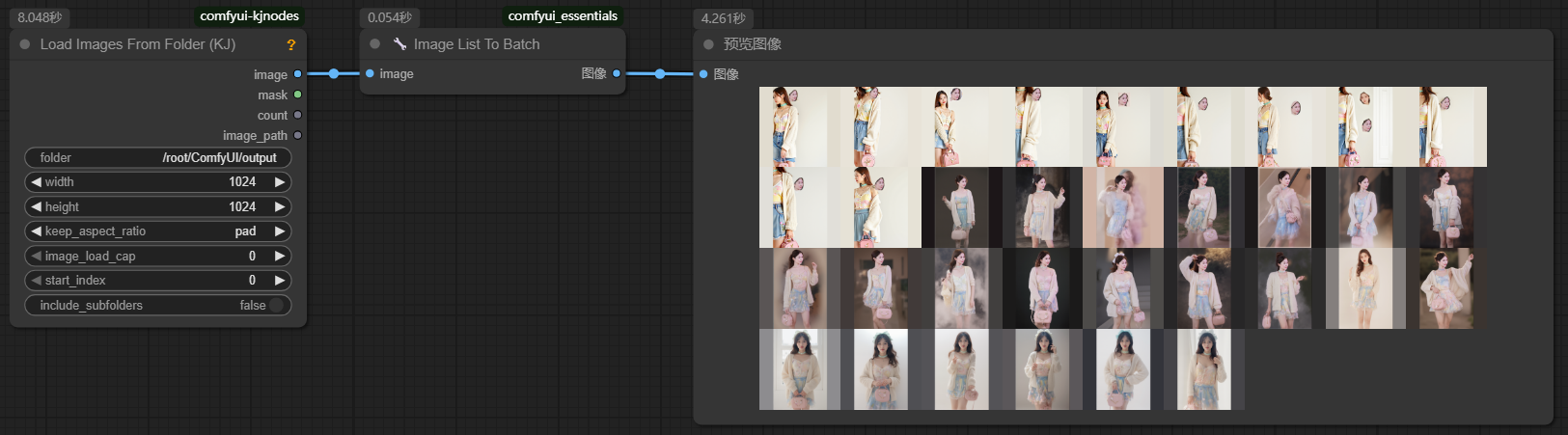Decrease height value with left arrow
Viewport: 1568px width, 435px height.
pos(36,206)
